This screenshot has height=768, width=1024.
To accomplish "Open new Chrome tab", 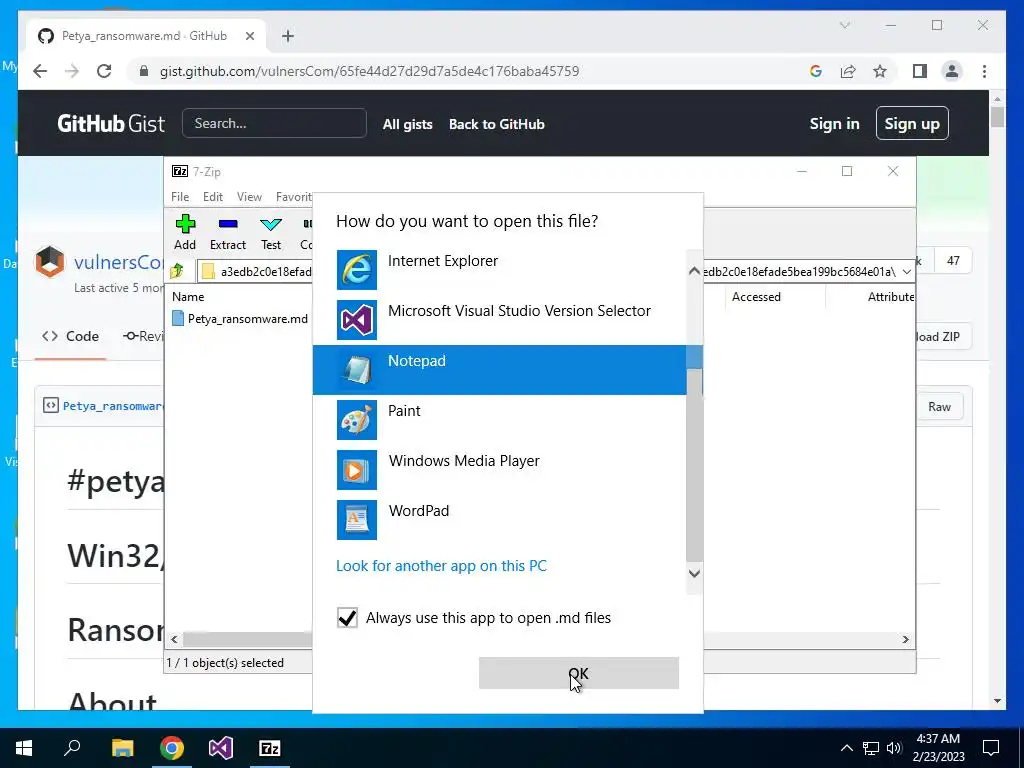I will click(x=288, y=36).
